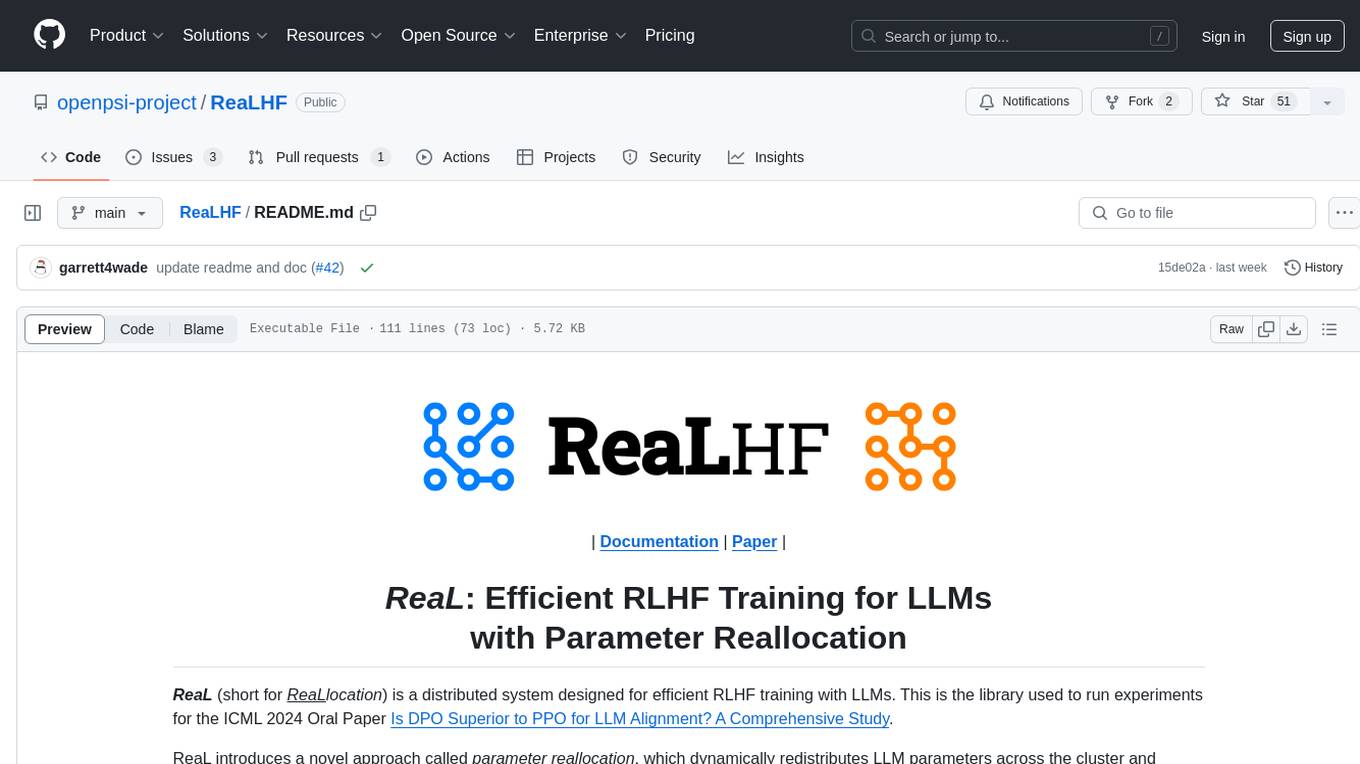View the file History
Screen dimensions: 1360x764
tap(1313, 267)
